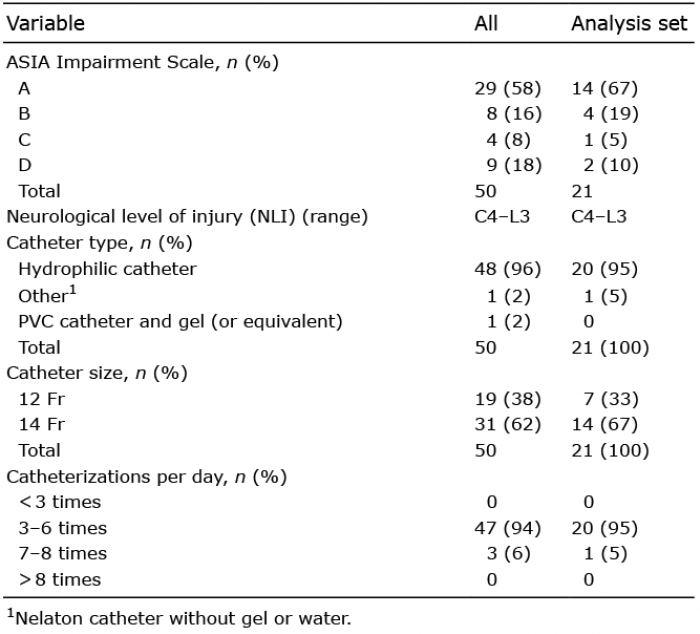Select the 29 (58) value for grade A
The image size is (700, 634).
pyautogui.click(x=508, y=88)
